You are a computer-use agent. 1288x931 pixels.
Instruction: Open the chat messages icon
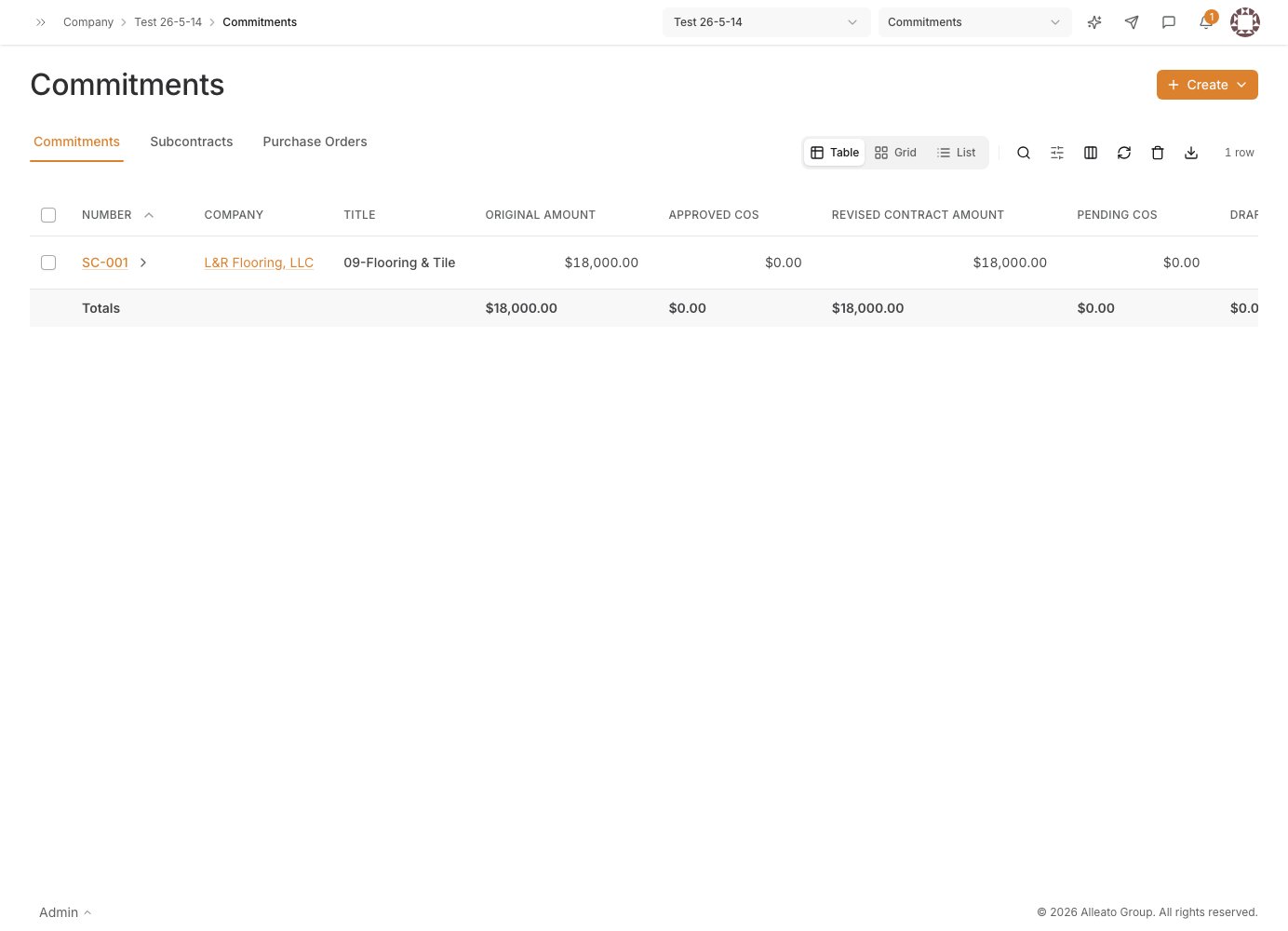tap(1169, 22)
